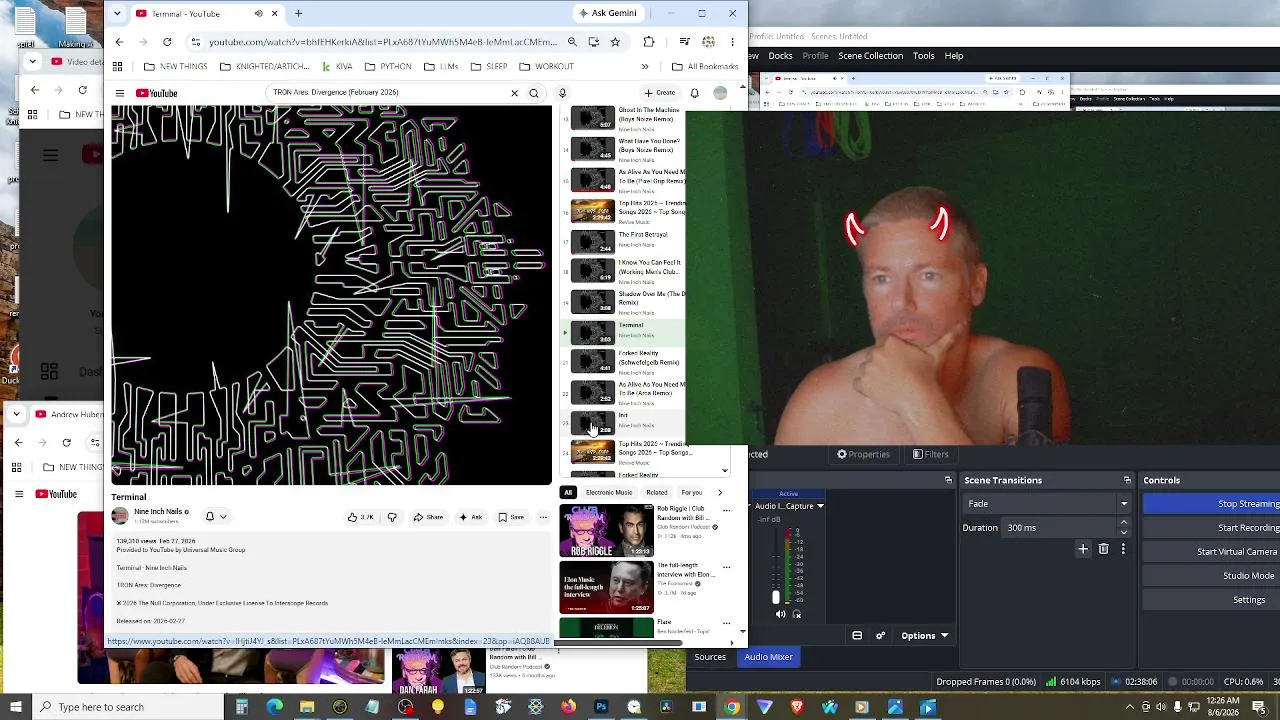Viewport: 1280px width, 720px height.
Task: Open the YouTube hamburger guide menu
Action: coord(119,93)
